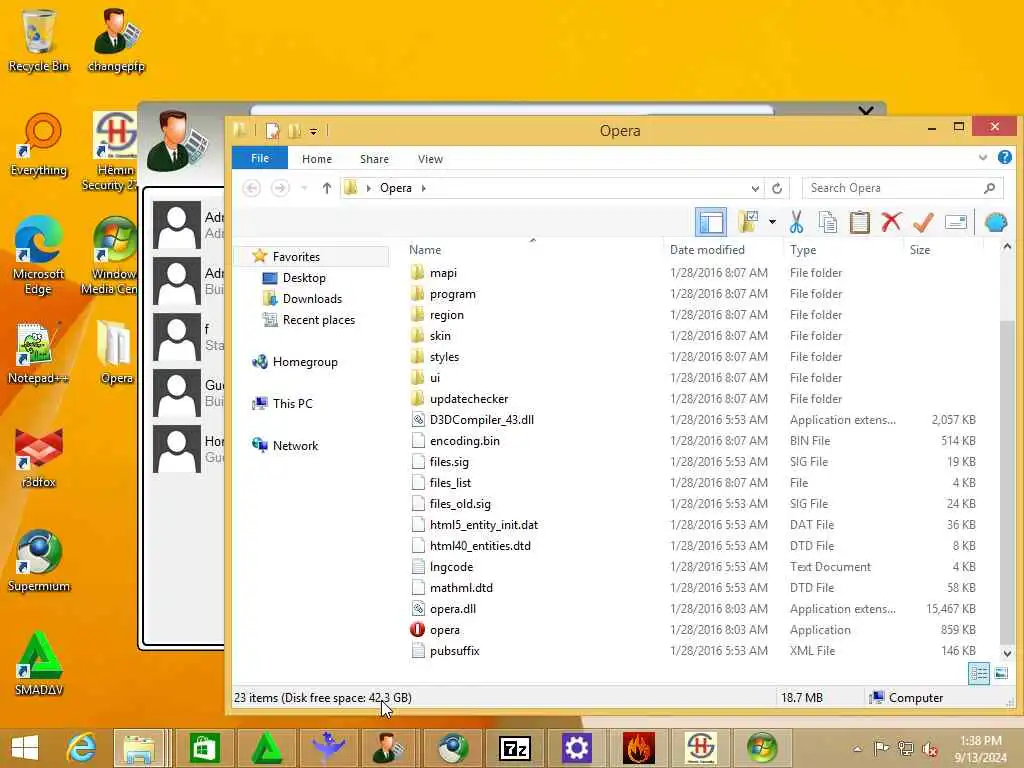
Task: Open Recycle Bin desktop icon
Action: click(x=39, y=40)
